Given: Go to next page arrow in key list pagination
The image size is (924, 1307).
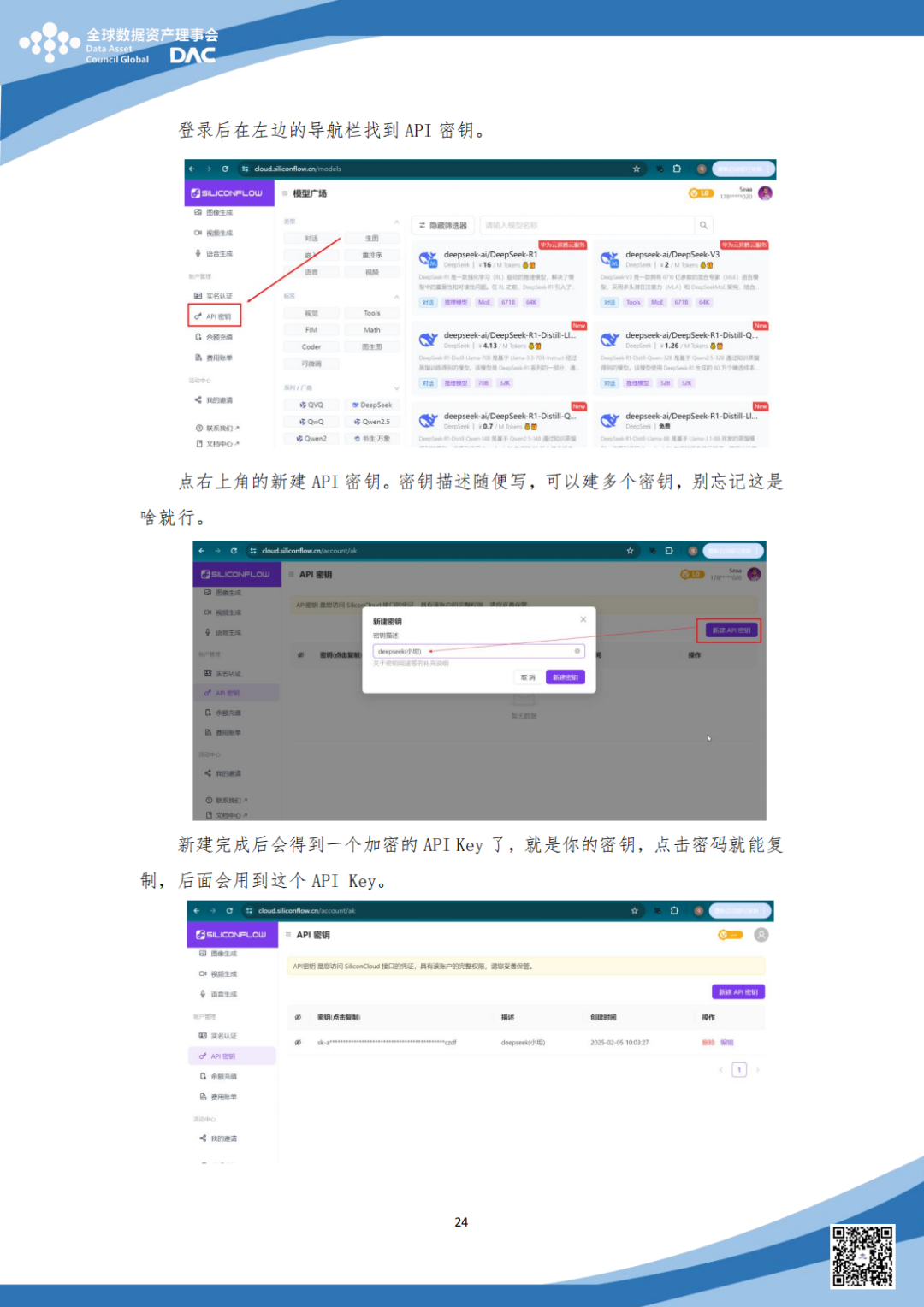Looking at the screenshot, I should (757, 1069).
